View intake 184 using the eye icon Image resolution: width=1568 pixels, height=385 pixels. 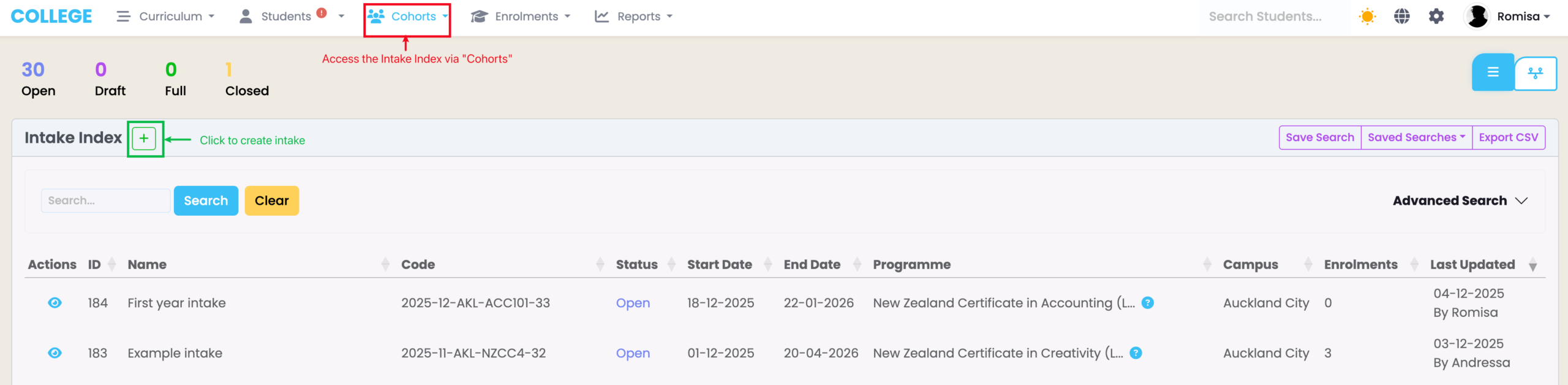click(55, 302)
